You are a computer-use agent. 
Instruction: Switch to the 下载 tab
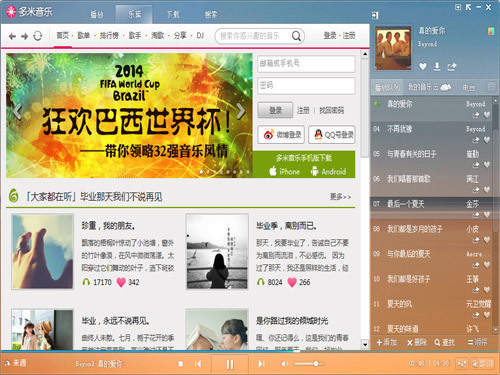click(173, 14)
